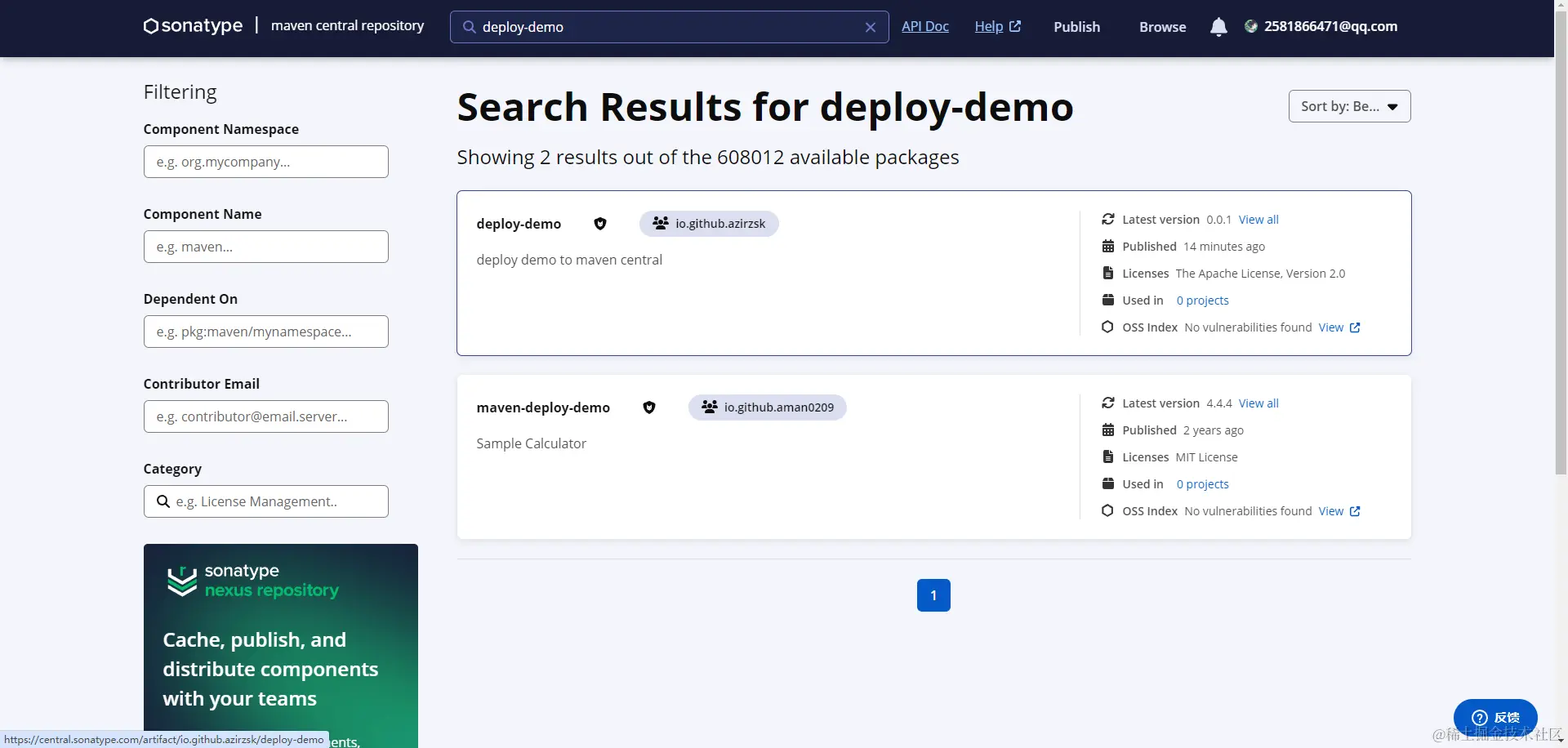Click the Latest version refresh icon for deploy-demo
The height and width of the screenshot is (748, 1568).
click(x=1108, y=219)
